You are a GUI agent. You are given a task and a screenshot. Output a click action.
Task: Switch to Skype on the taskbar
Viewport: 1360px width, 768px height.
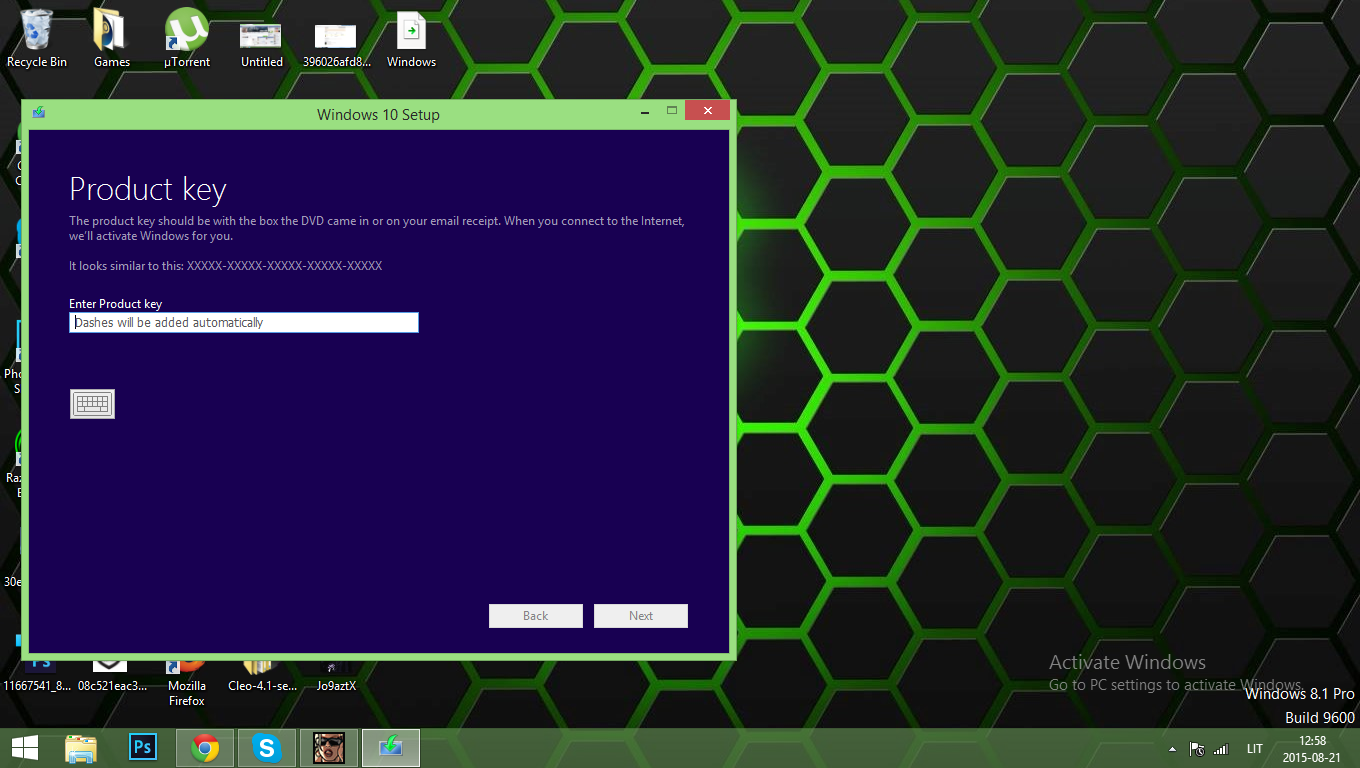click(267, 748)
